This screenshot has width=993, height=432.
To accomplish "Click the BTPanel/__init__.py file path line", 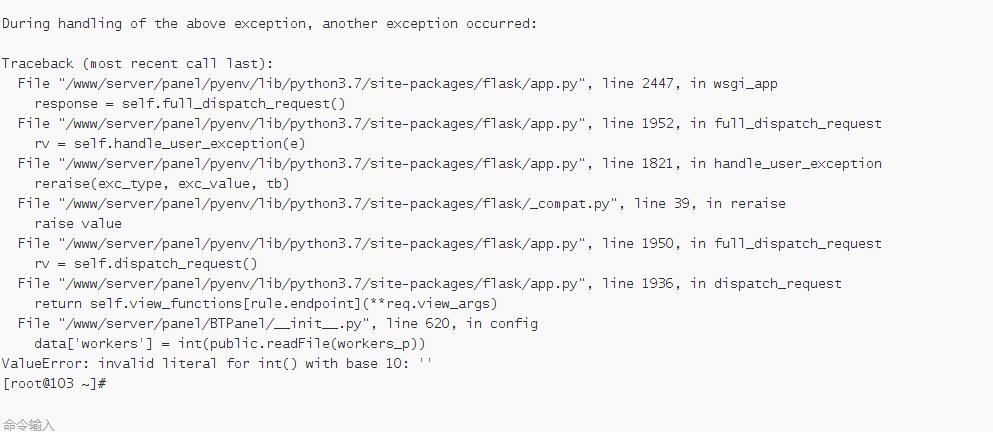I will [x=278, y=324].
